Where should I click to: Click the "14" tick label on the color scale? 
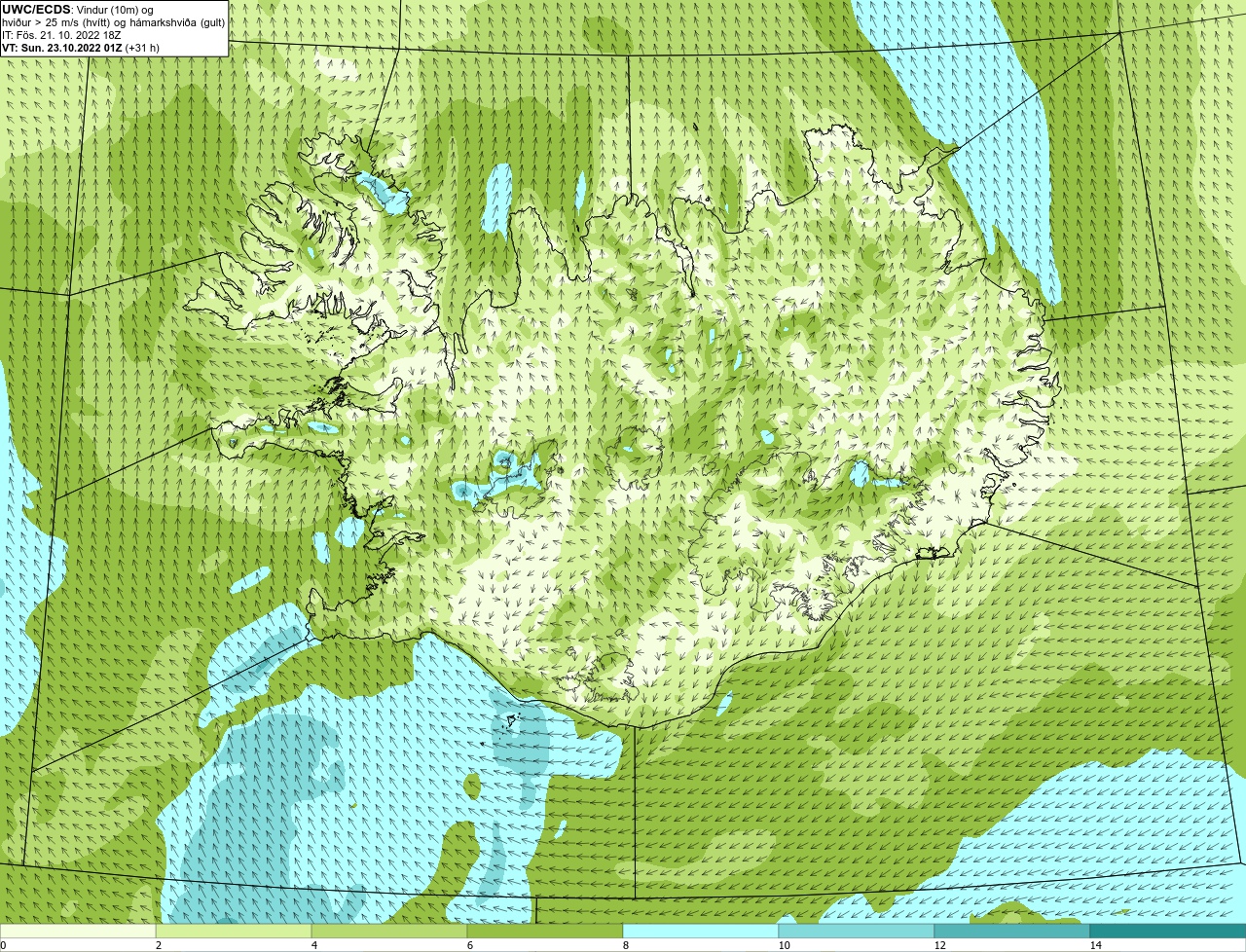point(1095,945)
